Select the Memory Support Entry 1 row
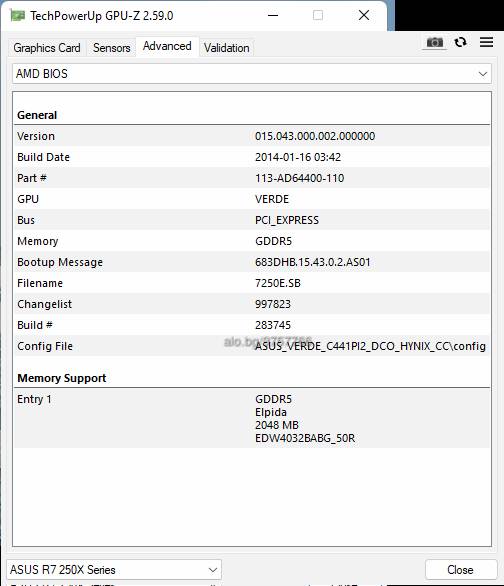The height and width of the screenshot is (586, 504). (x=252, y=418)
